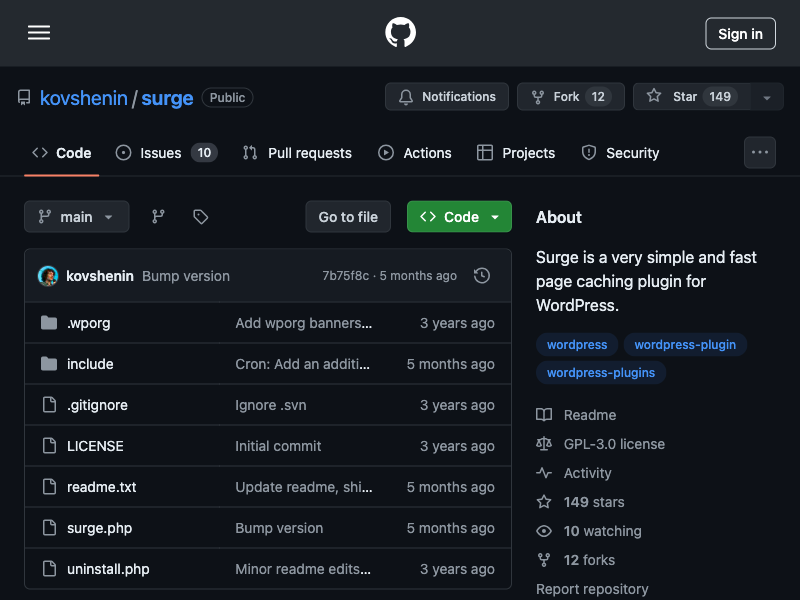View branches via the branch icon
This screenshot has height=600, width=800.
(158, 217)
